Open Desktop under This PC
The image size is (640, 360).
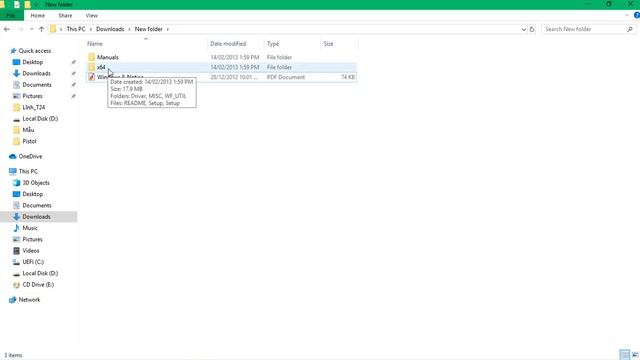[33, 194]
